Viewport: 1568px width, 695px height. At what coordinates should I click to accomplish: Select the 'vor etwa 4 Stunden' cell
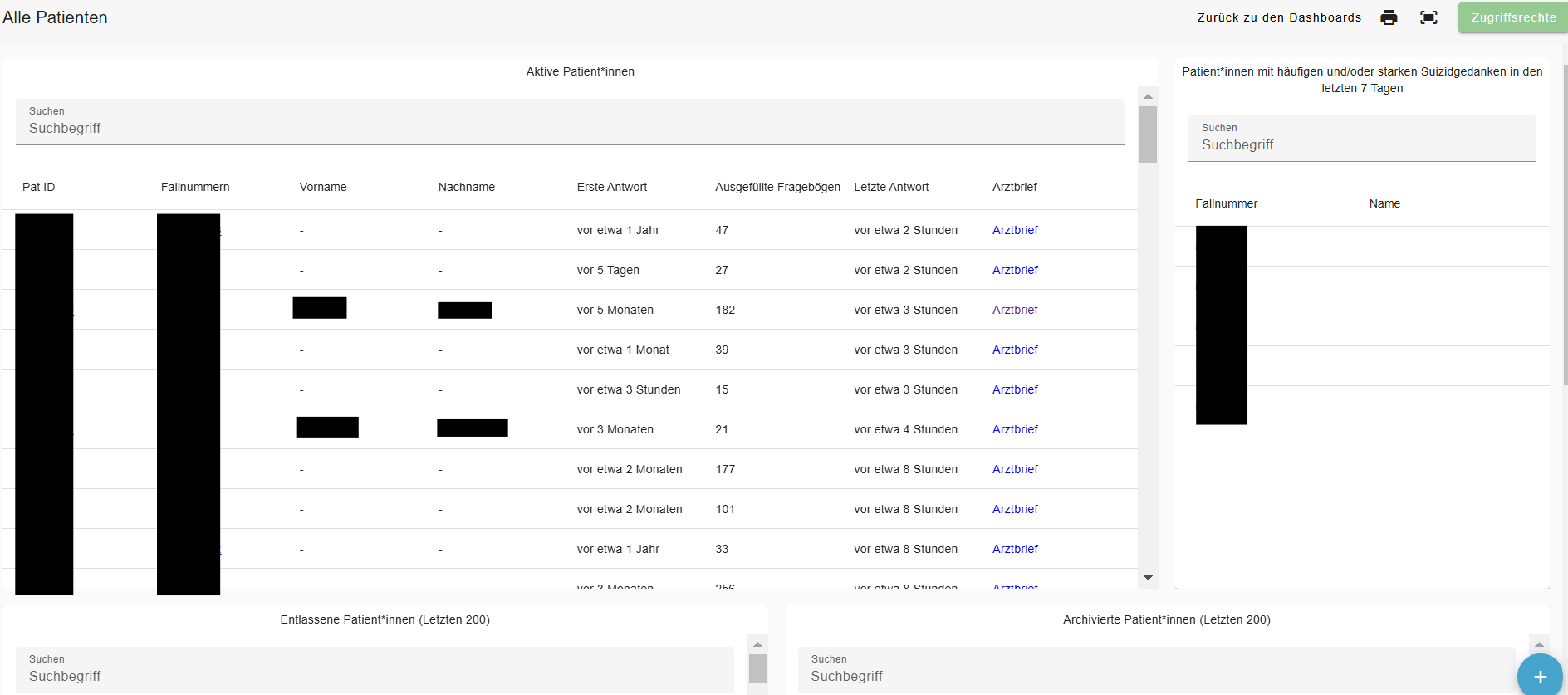[905, 429]
